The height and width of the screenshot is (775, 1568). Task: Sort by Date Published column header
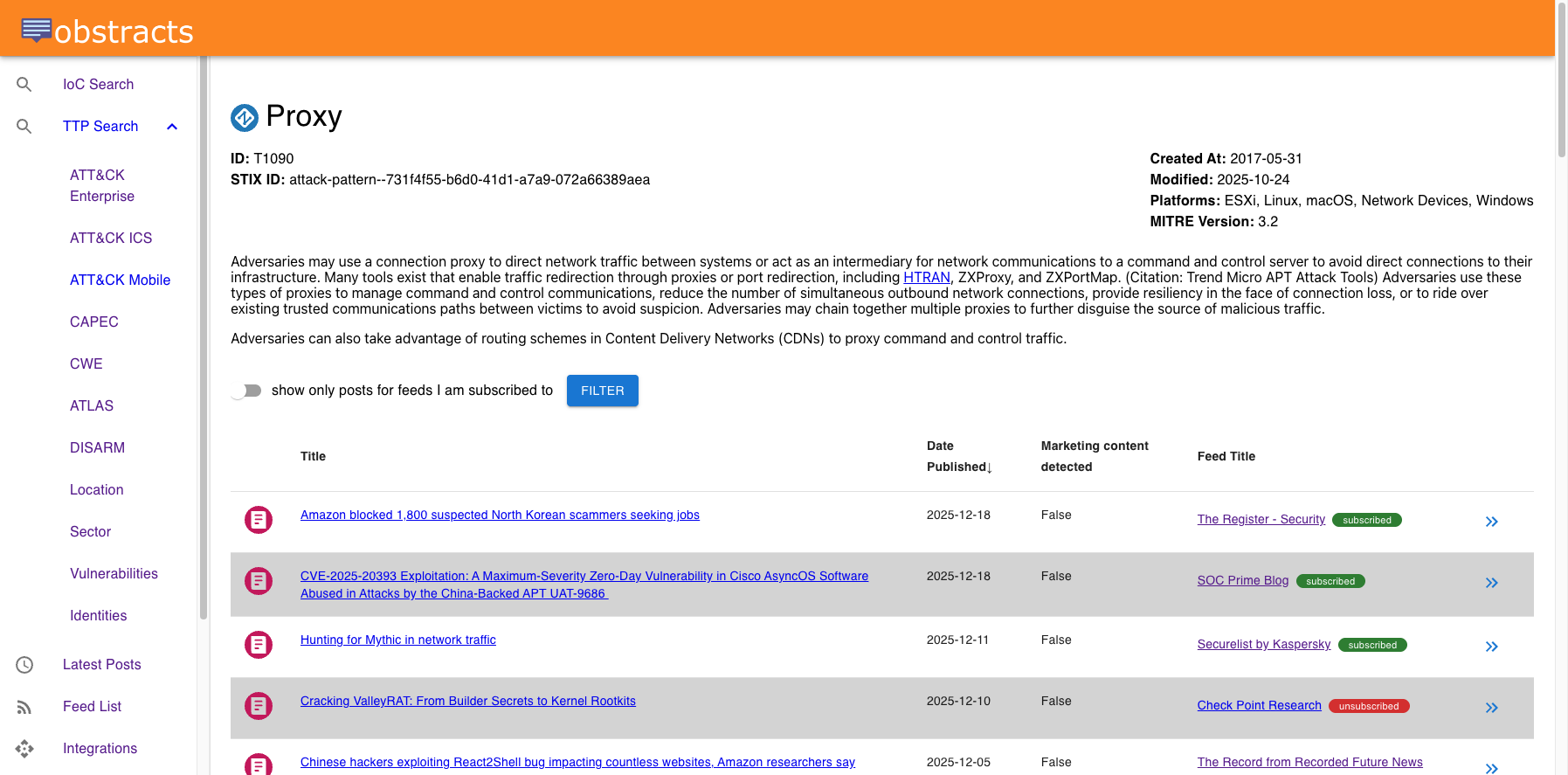coord(958,456)
